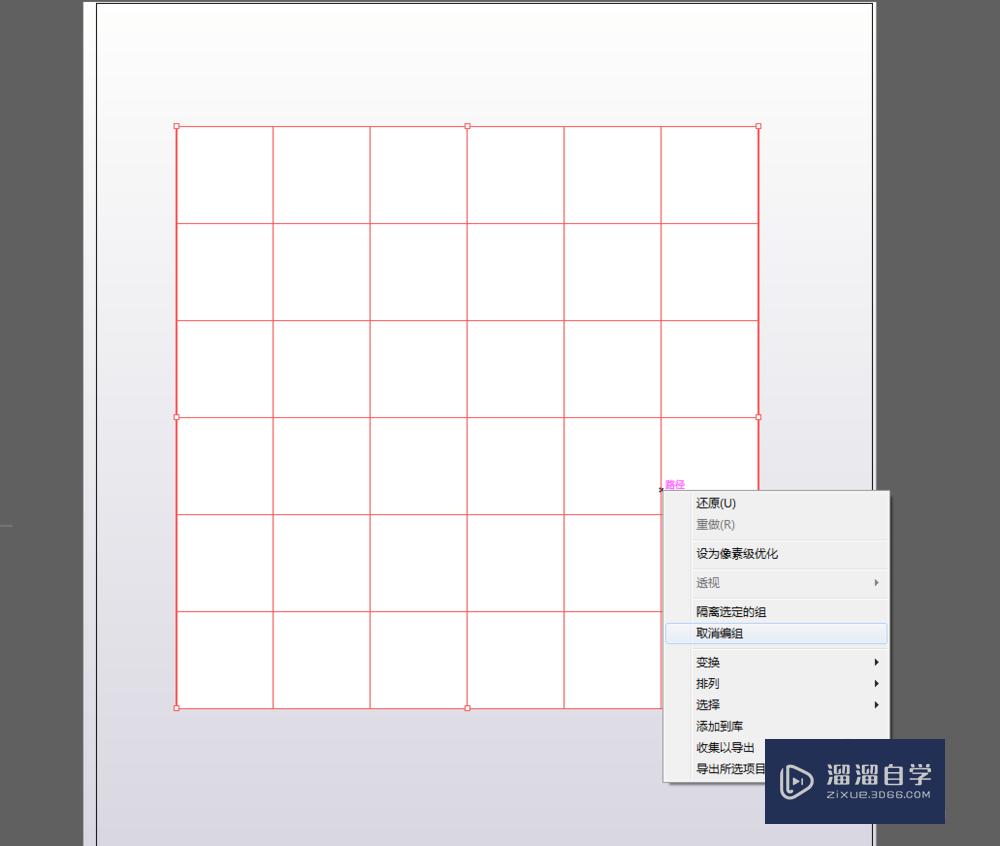
Task: 点击"收集以导出"菜单项
Action: [x=723, y=747]
